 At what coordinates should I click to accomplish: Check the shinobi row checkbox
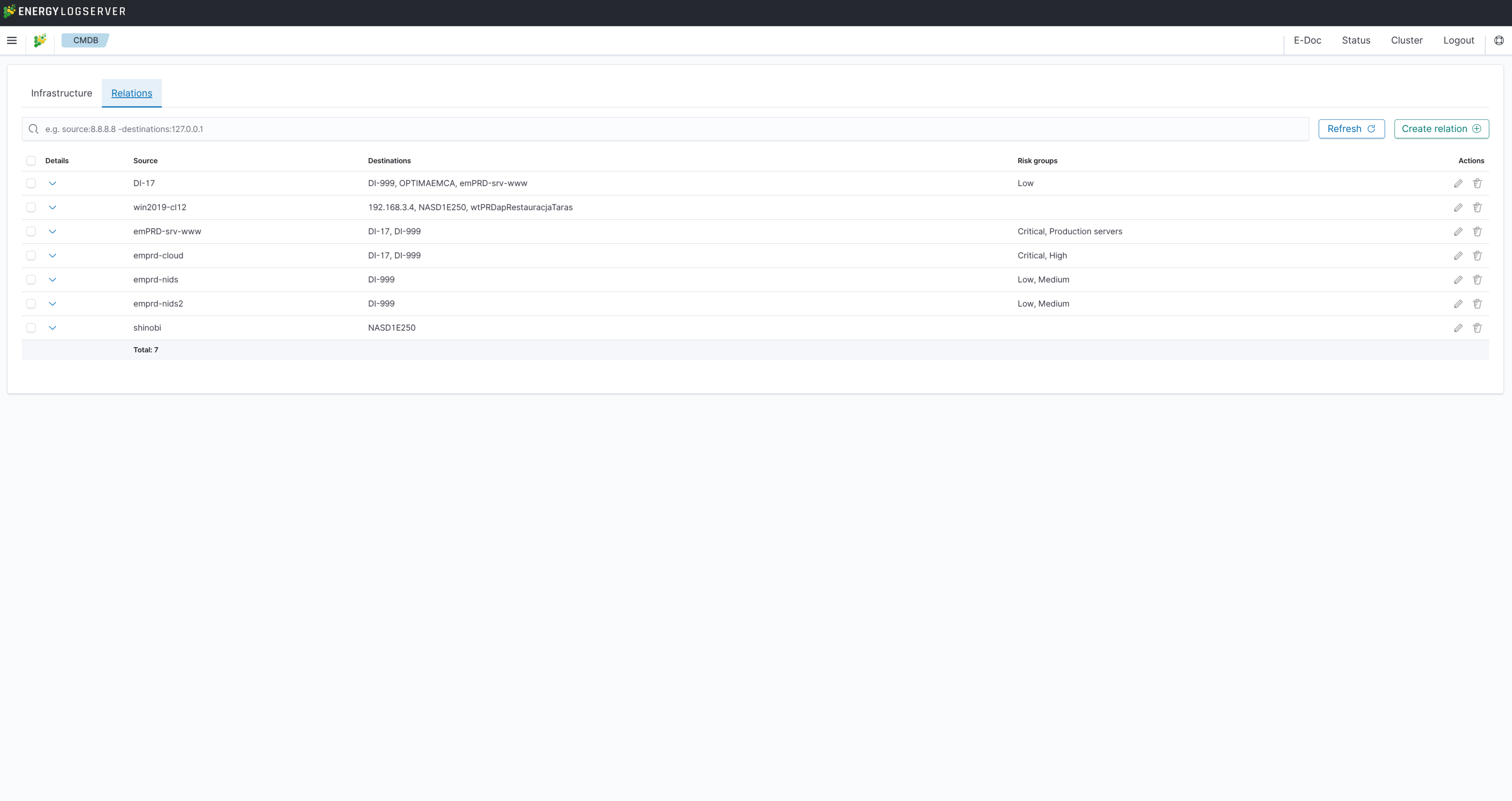[31, 328]
